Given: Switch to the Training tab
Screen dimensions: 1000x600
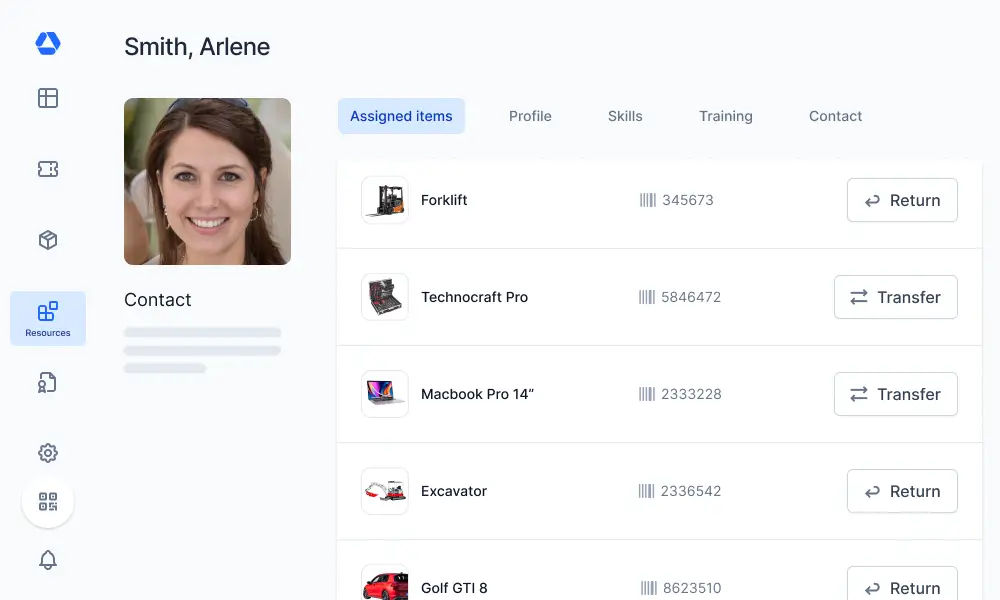Looking at the screenshot, I should click(x=725, y=116).
